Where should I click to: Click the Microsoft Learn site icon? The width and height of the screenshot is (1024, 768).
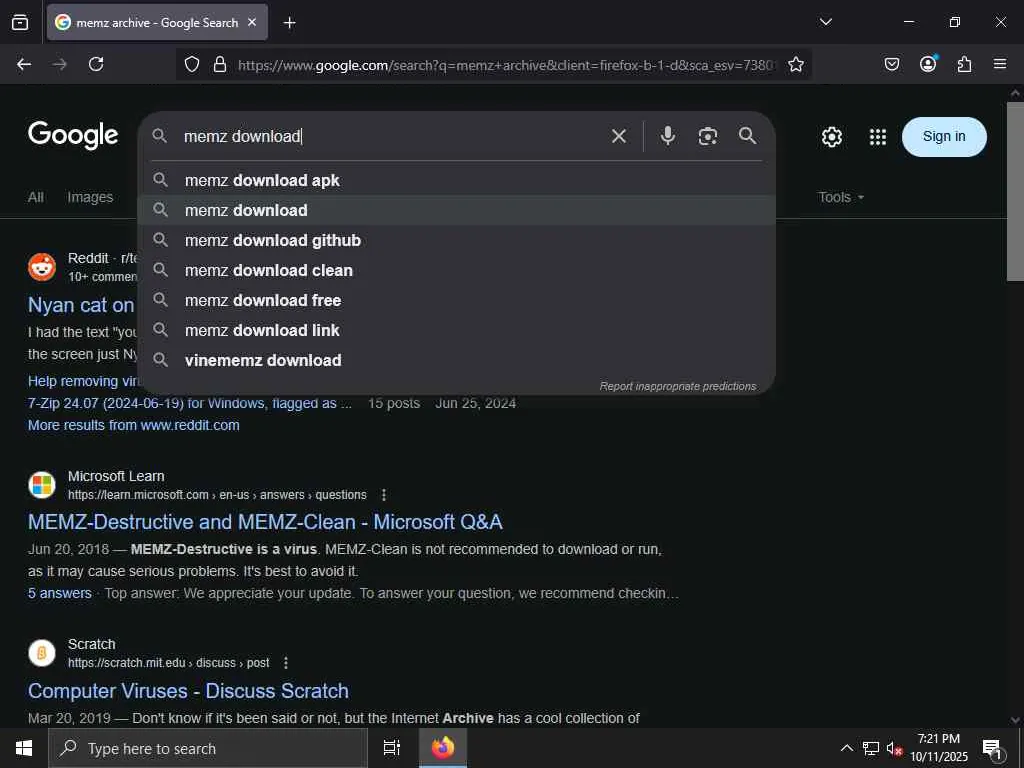(42, 485)
